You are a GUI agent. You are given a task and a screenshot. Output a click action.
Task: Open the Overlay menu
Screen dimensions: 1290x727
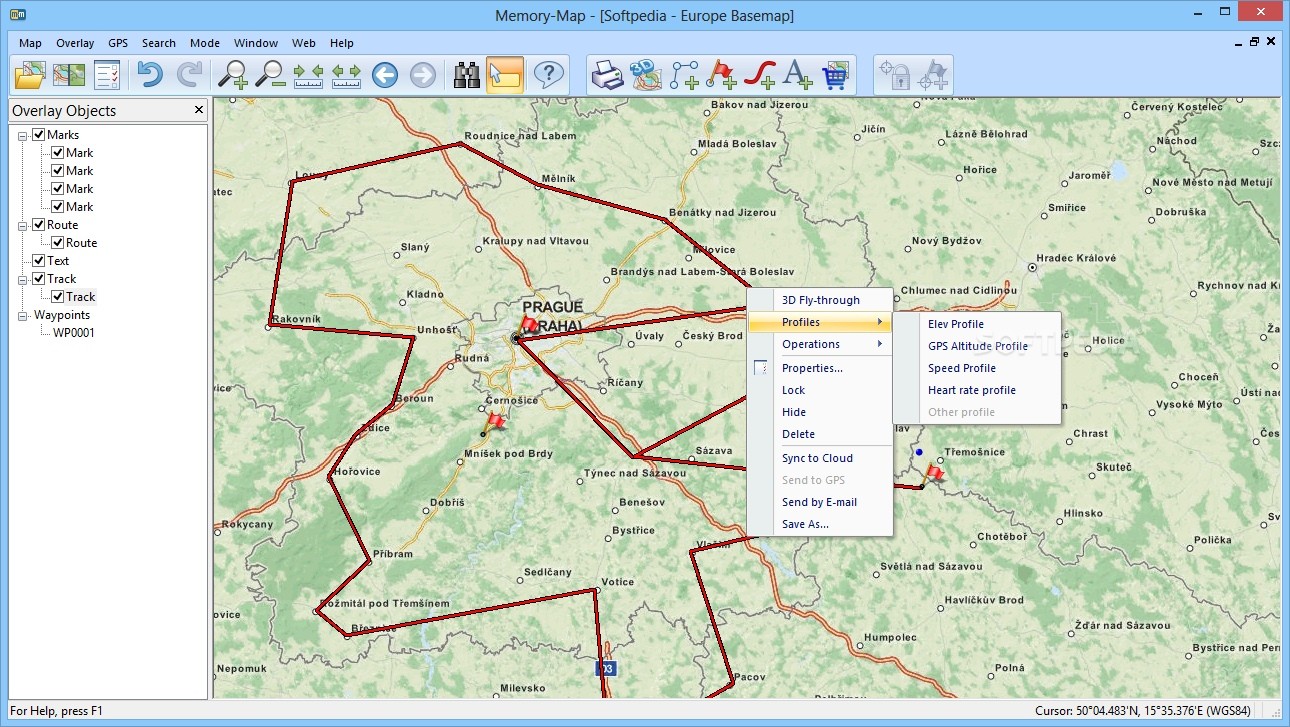[x=75, y=43]
